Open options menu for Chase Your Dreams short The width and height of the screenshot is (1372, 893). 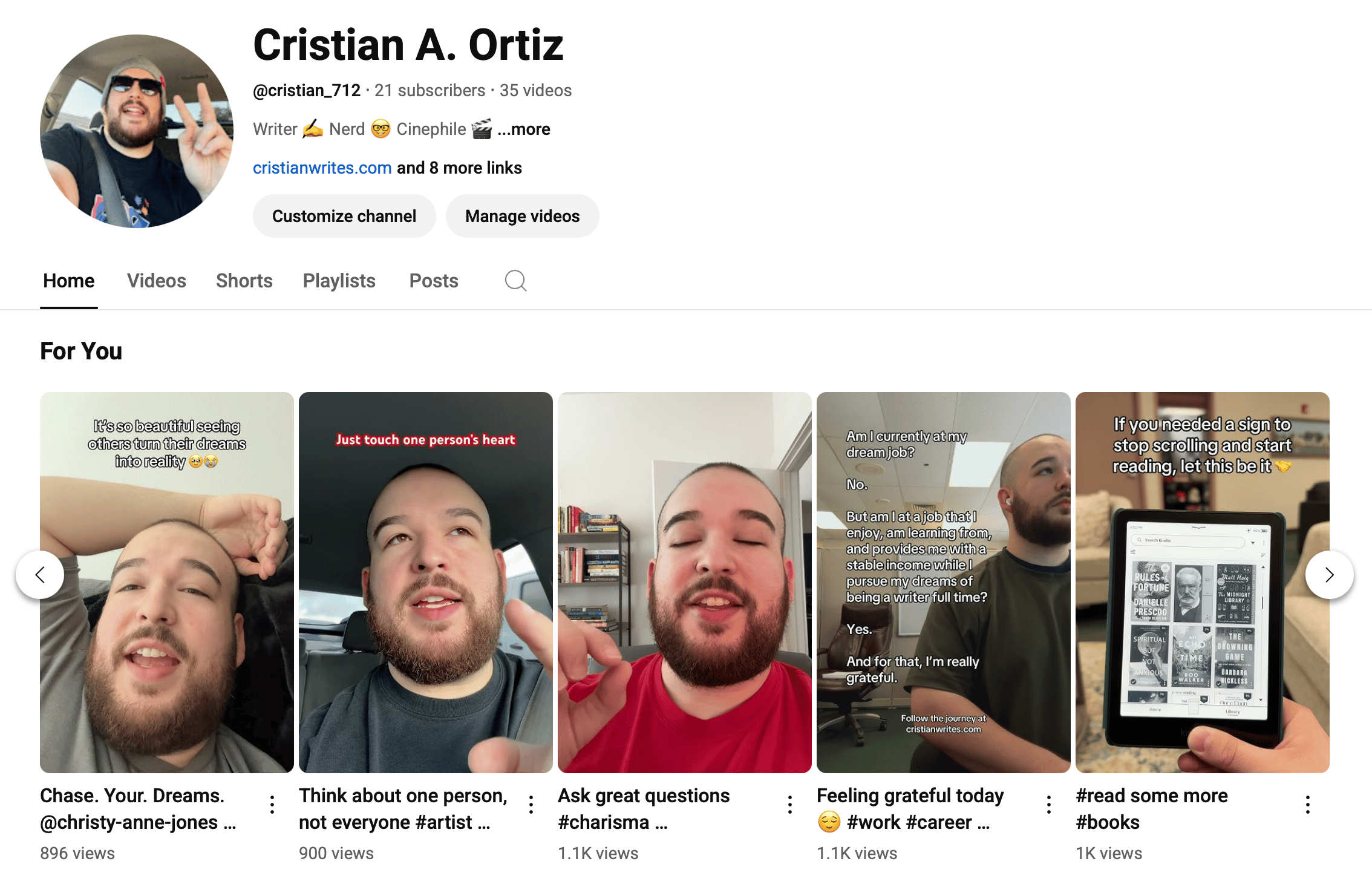pyautogui.click(x=272, y=805)
